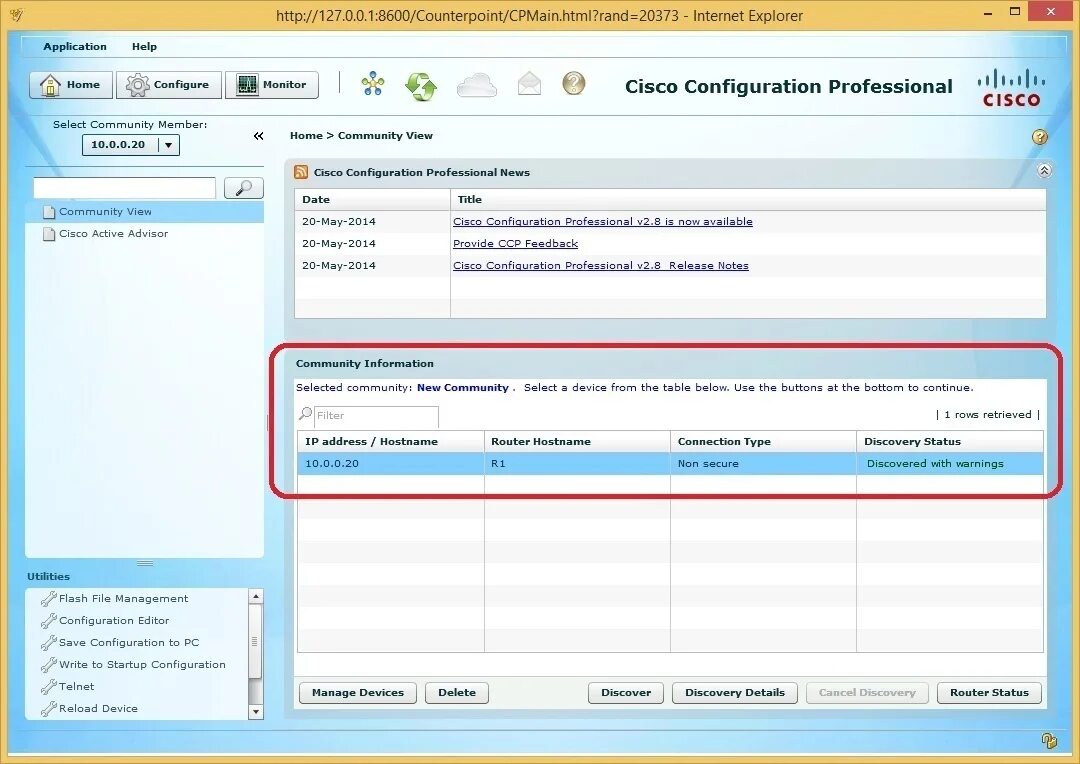1080x764 pixels.
Task: Open Telnet utility
Action: click(76, 687)
